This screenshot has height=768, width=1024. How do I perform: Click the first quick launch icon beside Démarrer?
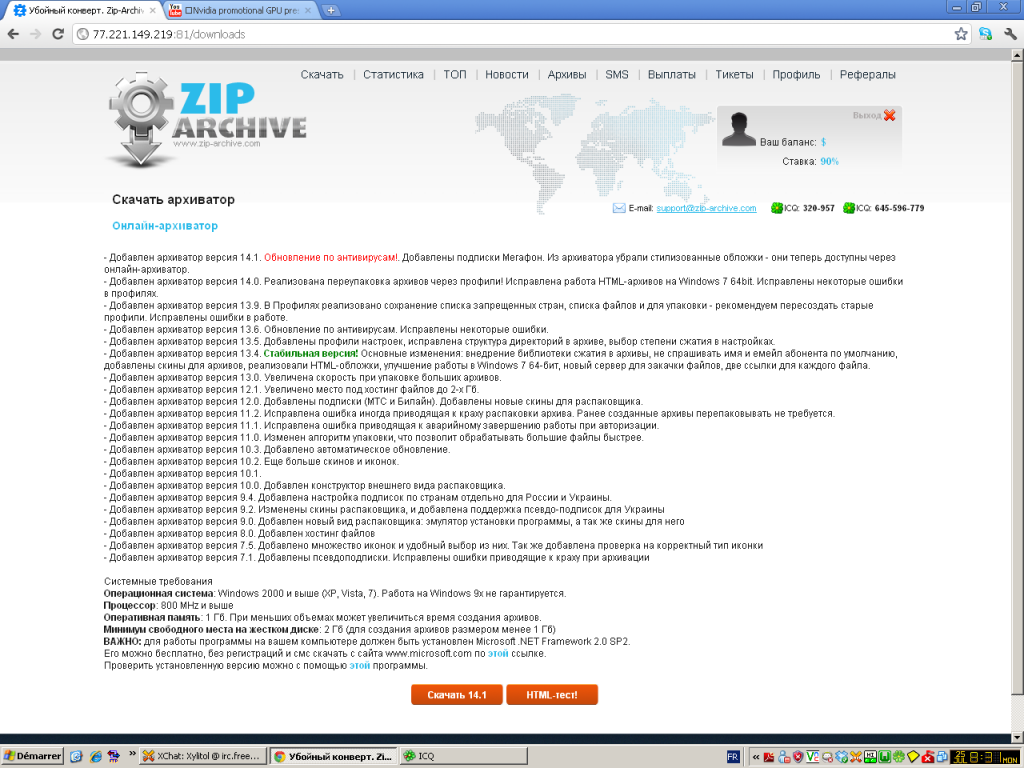click(x=76, y=756)
